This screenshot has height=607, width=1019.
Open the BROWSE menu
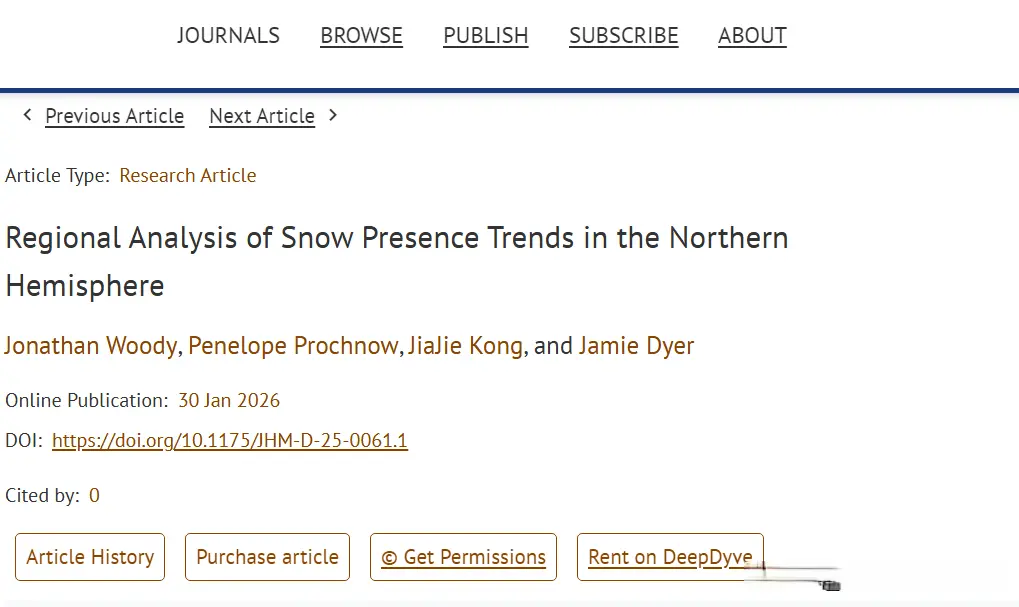(361, 36)
